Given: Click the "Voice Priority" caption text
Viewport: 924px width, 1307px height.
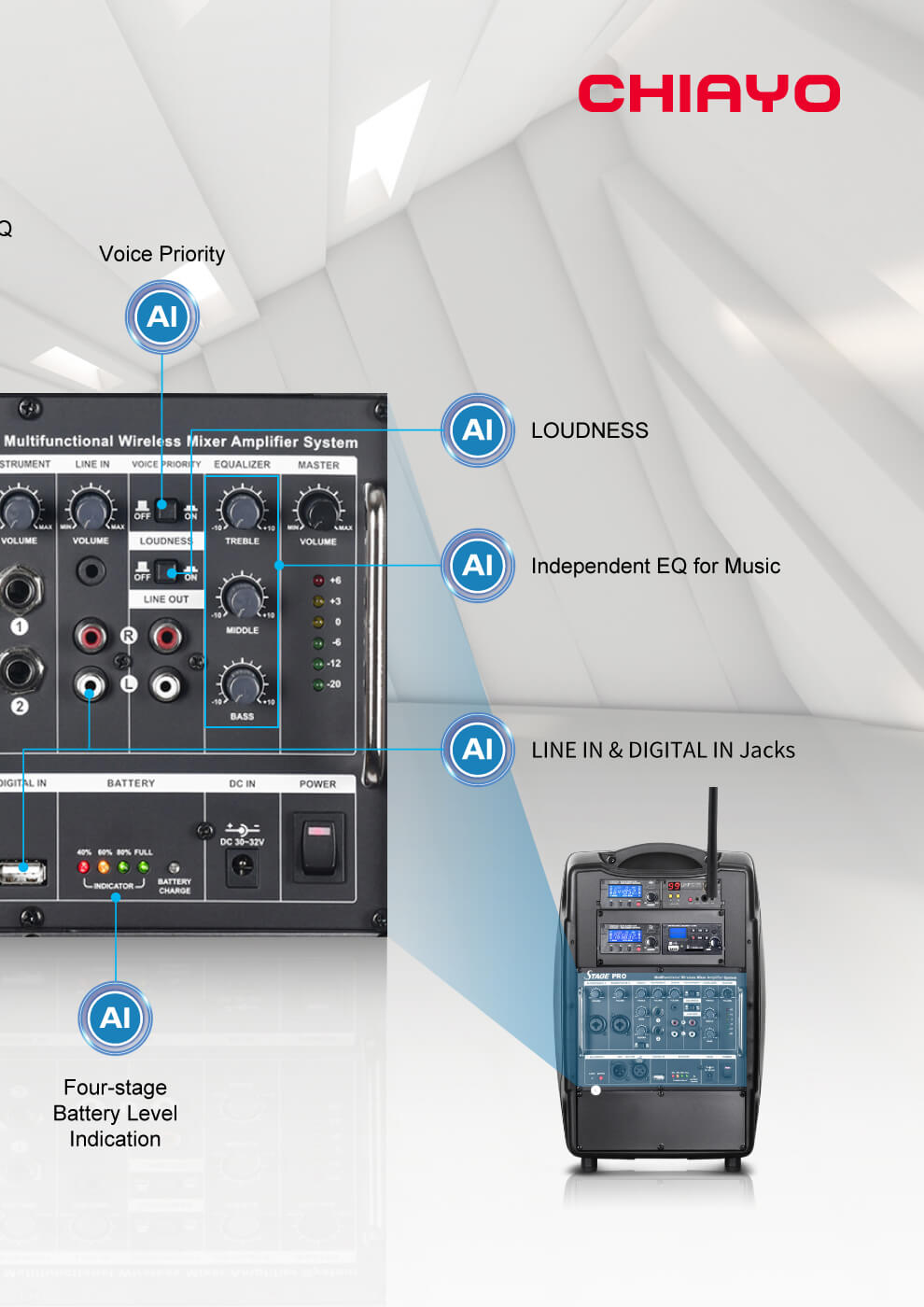Looking at the screenshot, I should point(162,254).
